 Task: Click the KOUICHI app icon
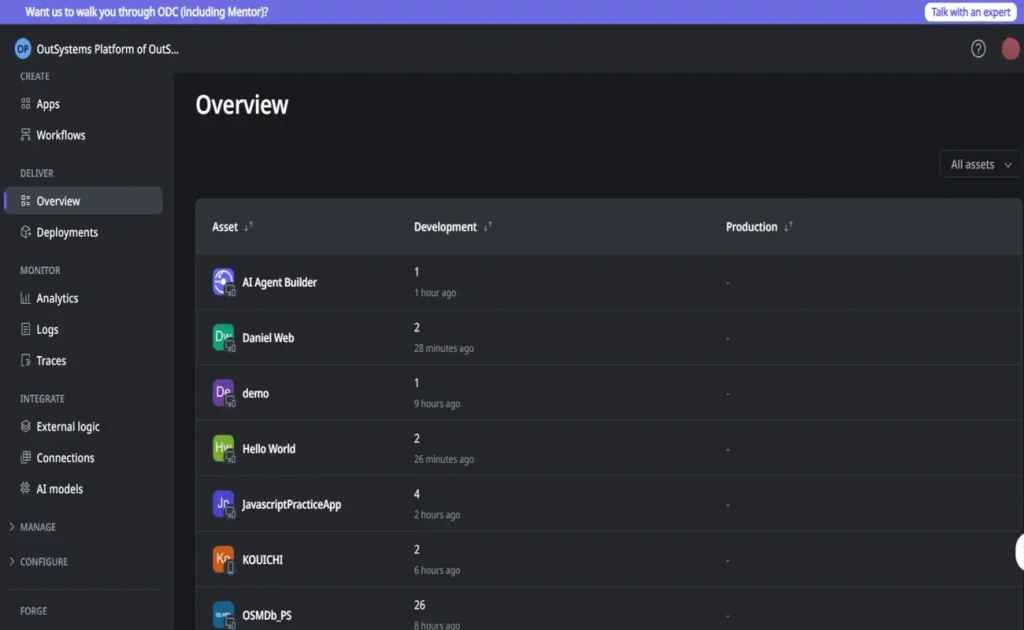pyautogui.click(x=223, y=559)
